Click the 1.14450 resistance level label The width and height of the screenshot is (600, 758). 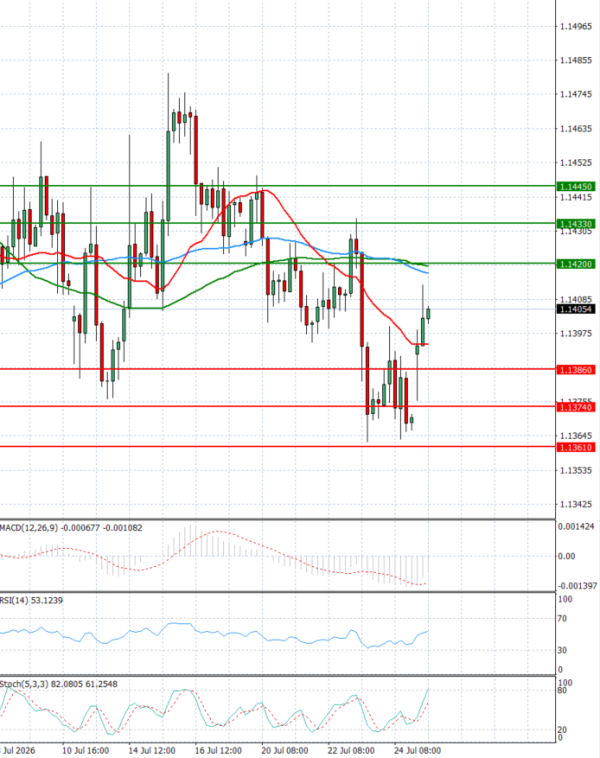pos(575,187)
